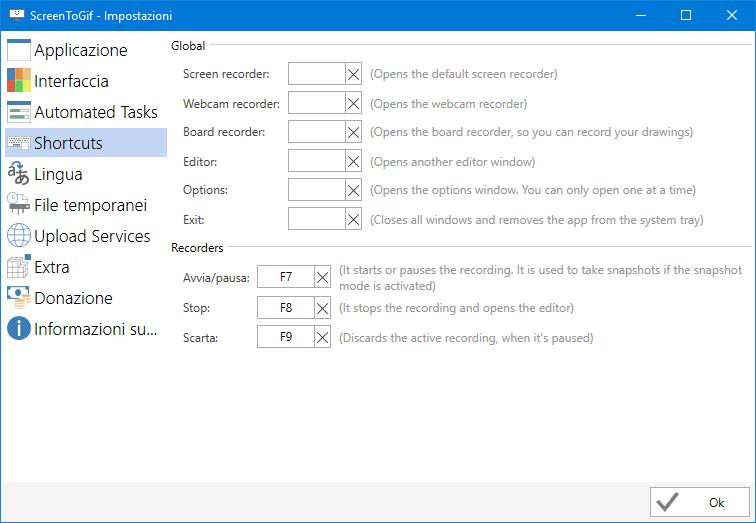Image resolution: width=756 pixels, height=523 pixels.
Task: Focus the Options shortcut field
Action: 317,190
